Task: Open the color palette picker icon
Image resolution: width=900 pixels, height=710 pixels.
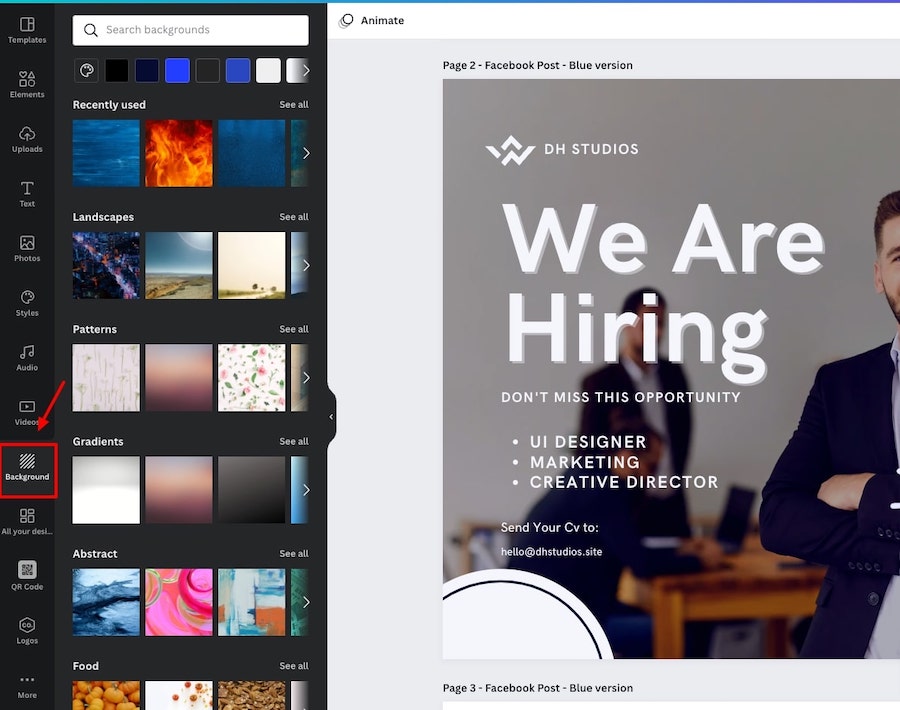Action: [x=87, y=71]
